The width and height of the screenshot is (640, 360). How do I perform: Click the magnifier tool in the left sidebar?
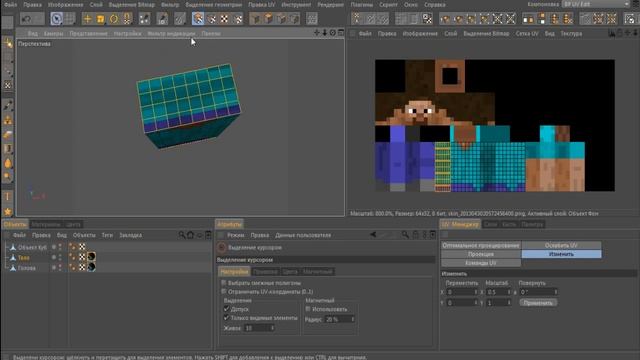pyautogui.click(x=8, y=177)
